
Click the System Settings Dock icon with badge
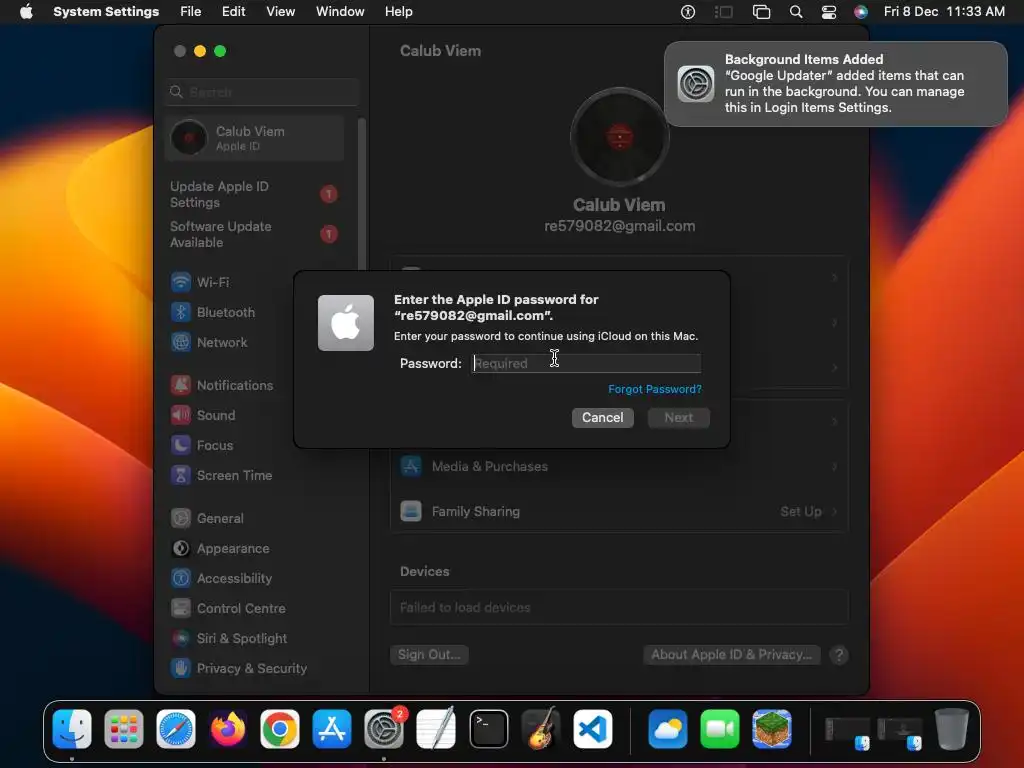click(x=384, y=729)
